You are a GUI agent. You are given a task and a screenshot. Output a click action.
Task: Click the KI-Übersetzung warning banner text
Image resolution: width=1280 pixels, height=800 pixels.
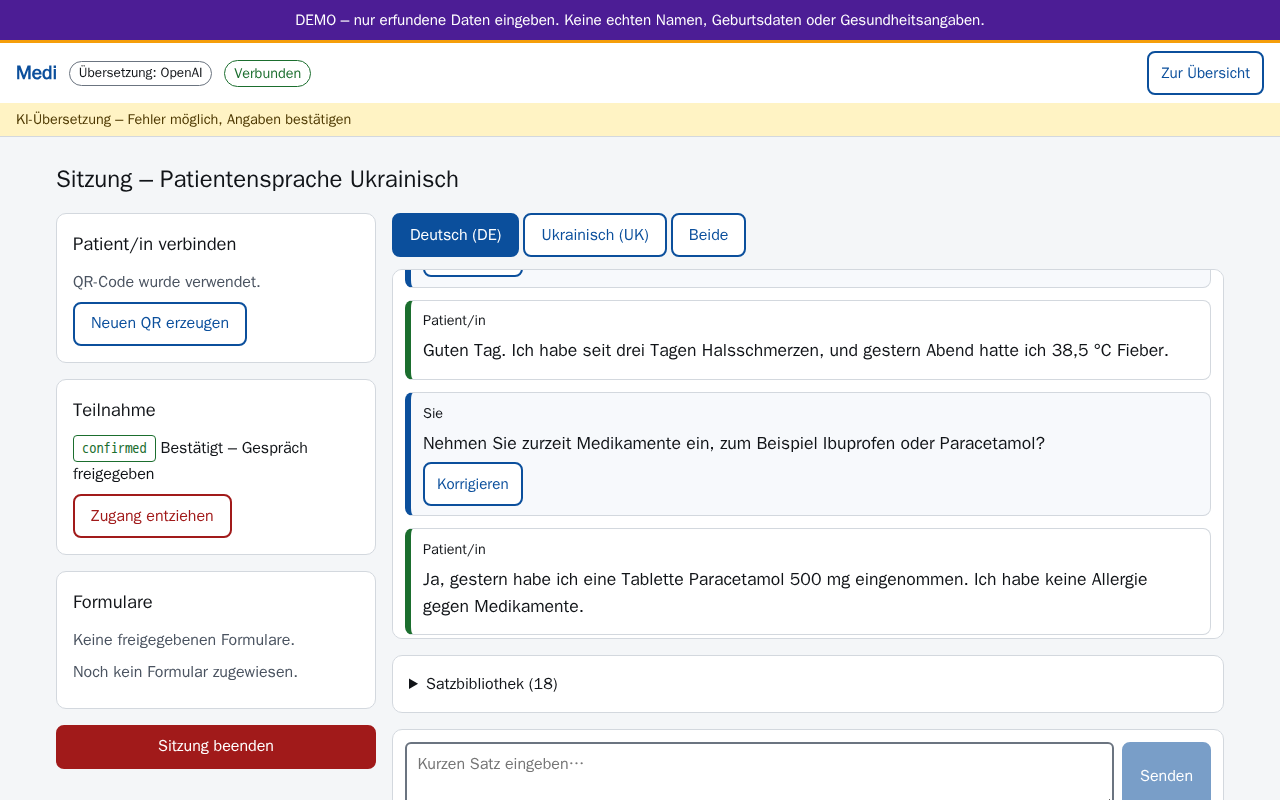click(183, 120)
